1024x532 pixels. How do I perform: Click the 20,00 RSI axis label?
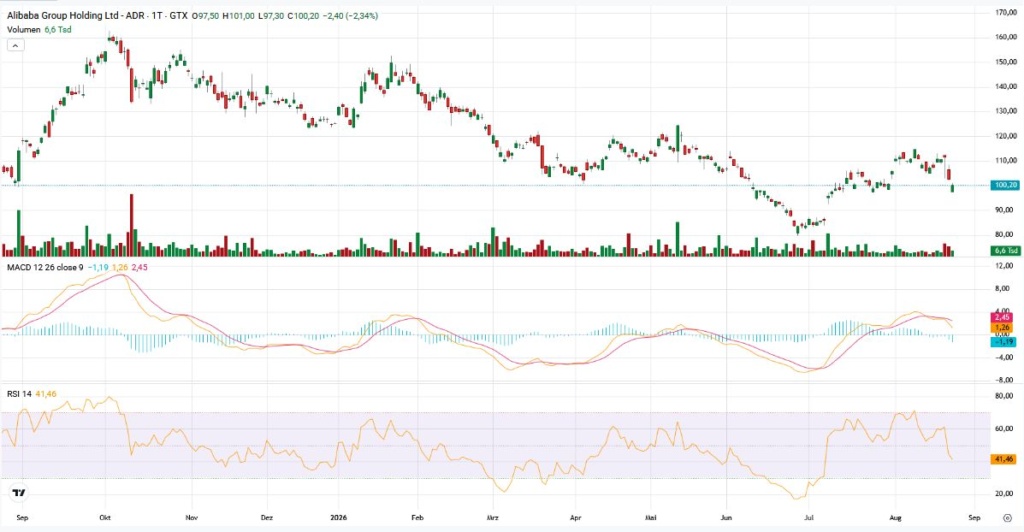(1005, 494)
